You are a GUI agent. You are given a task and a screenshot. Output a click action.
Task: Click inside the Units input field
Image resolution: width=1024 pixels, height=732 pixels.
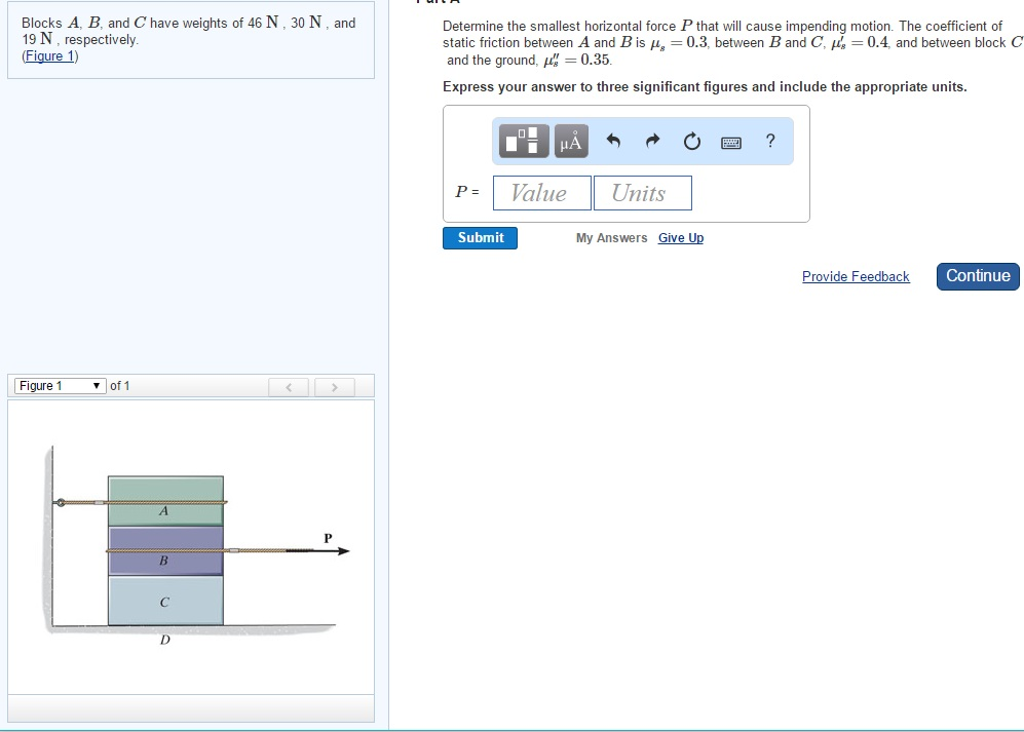(642, 192)
